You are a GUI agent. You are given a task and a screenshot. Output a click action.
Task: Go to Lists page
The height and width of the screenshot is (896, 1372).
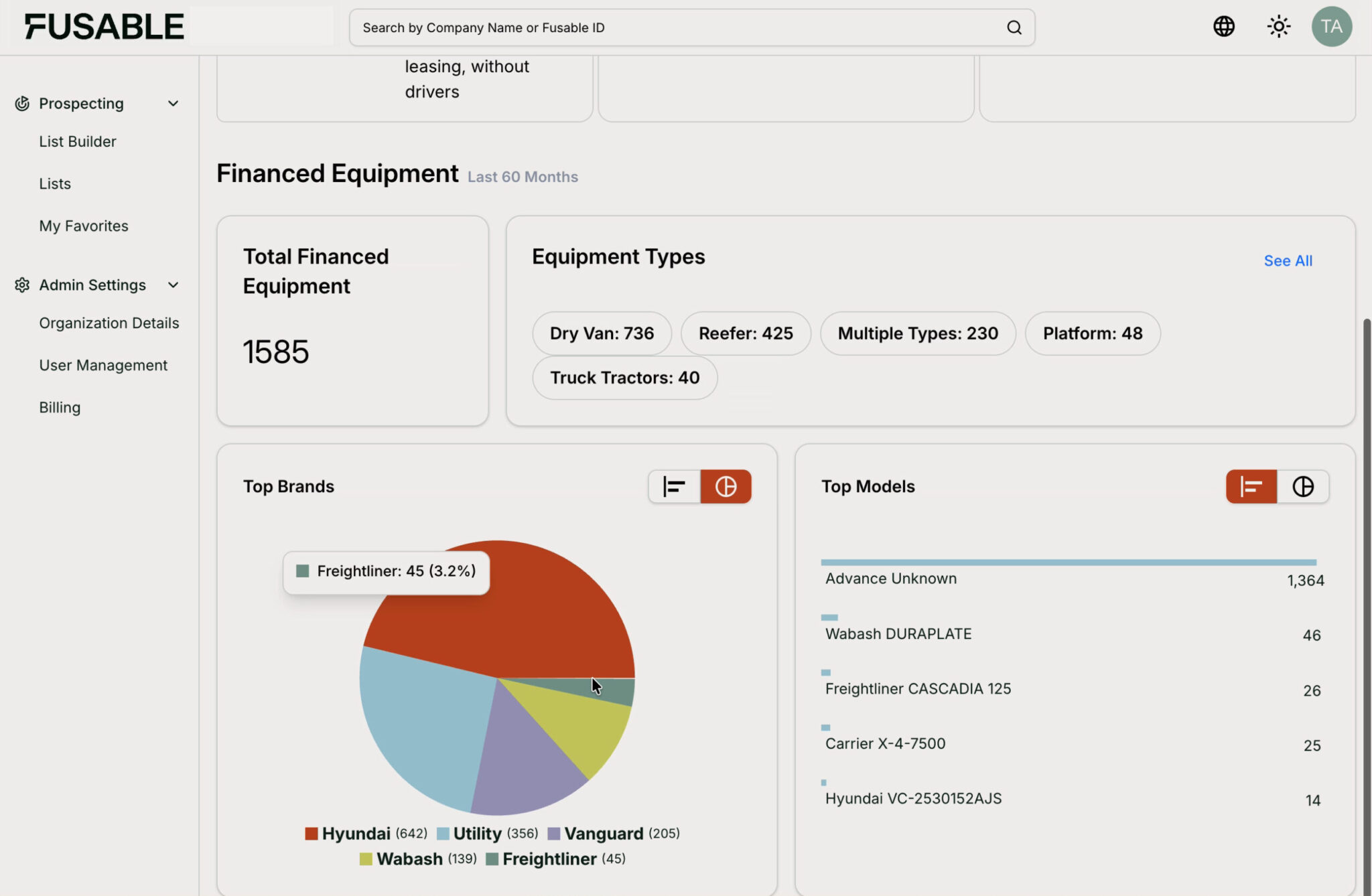coord(55,183)
